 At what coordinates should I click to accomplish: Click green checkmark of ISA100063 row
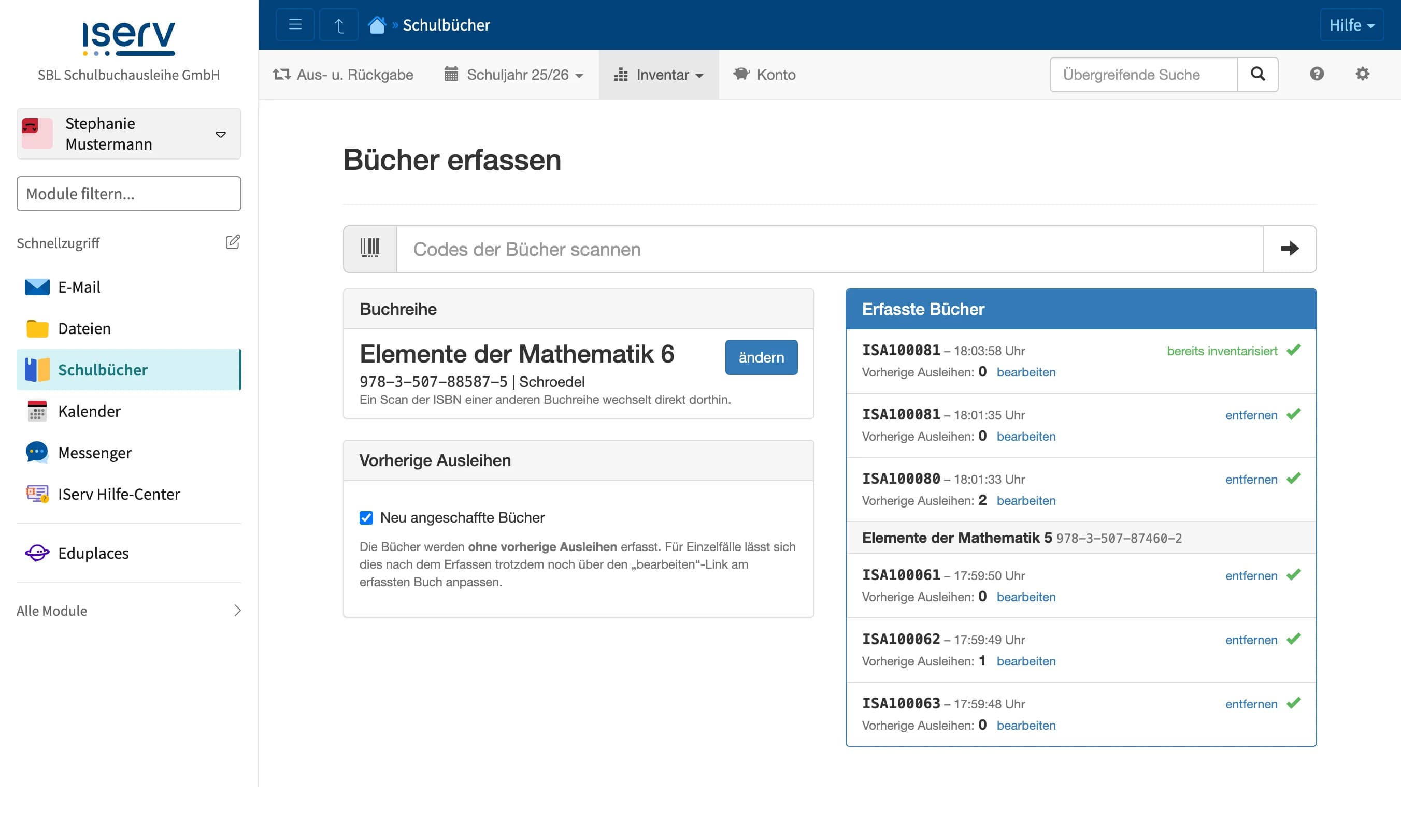tap(1293, 703)
